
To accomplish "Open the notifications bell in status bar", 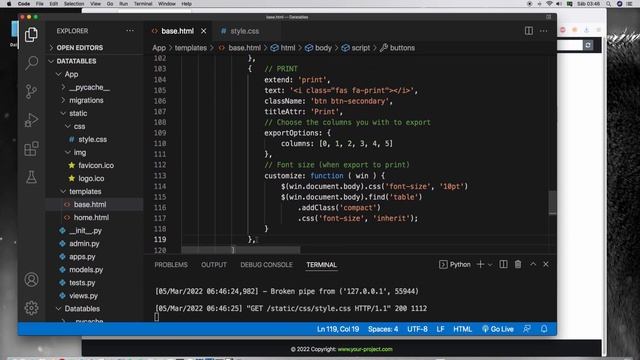I will [544, 329].
